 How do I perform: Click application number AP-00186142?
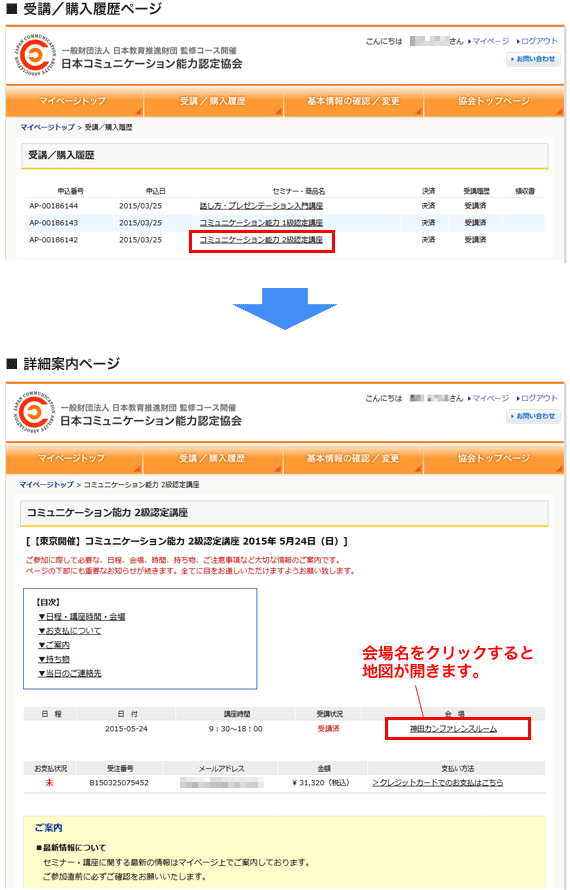coord(54,240)
